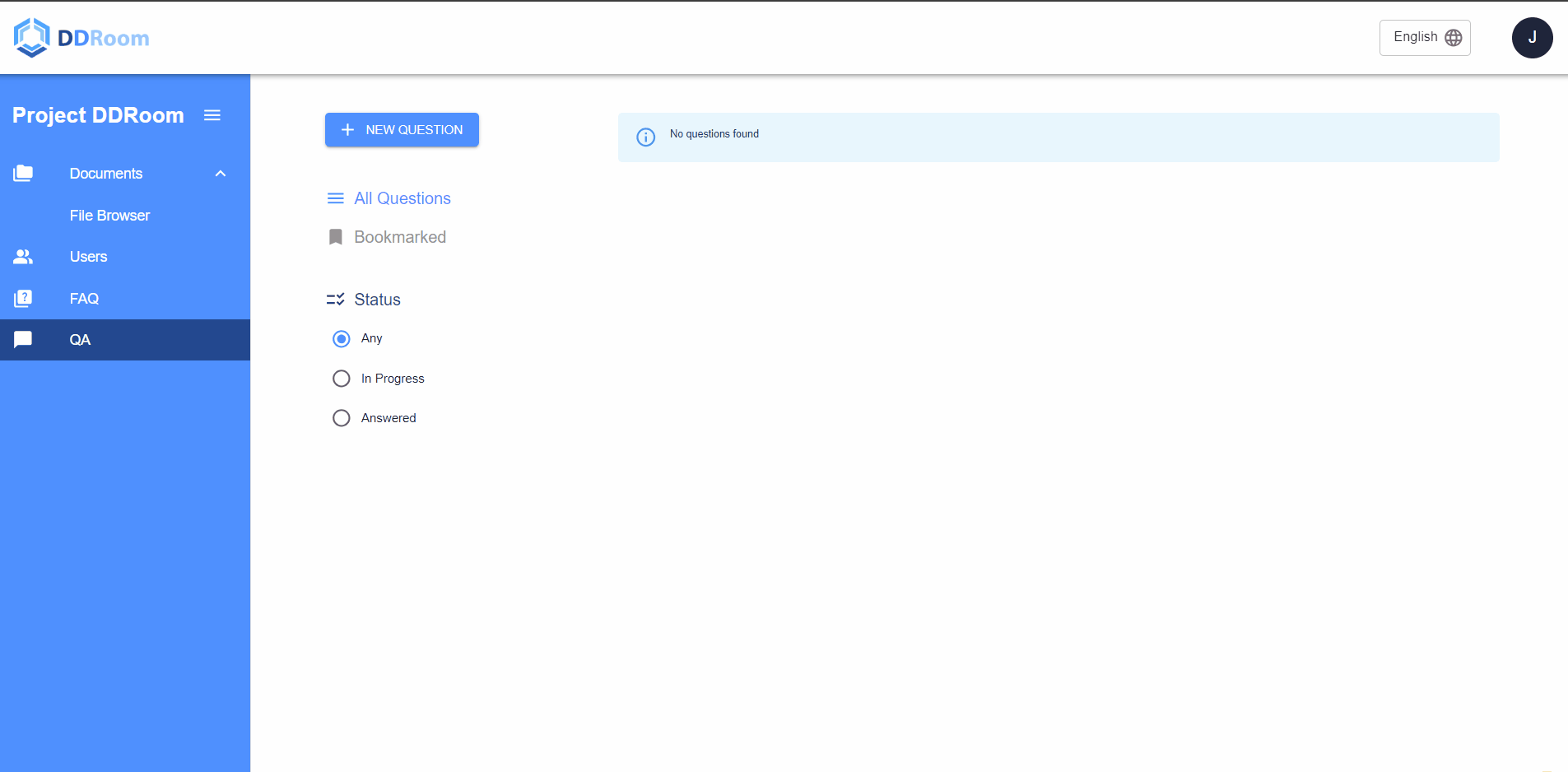Click the globe language icon
Screen dimensions: 1568x772
point(1454,38)
